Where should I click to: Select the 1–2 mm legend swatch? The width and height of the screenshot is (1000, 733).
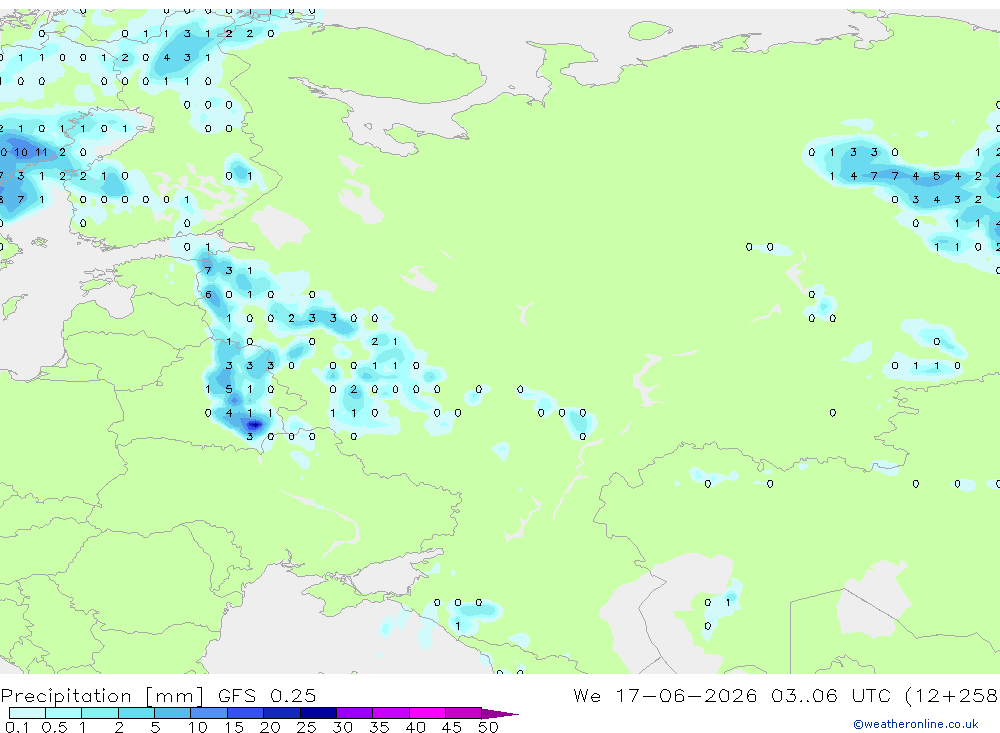click(99, 713)
